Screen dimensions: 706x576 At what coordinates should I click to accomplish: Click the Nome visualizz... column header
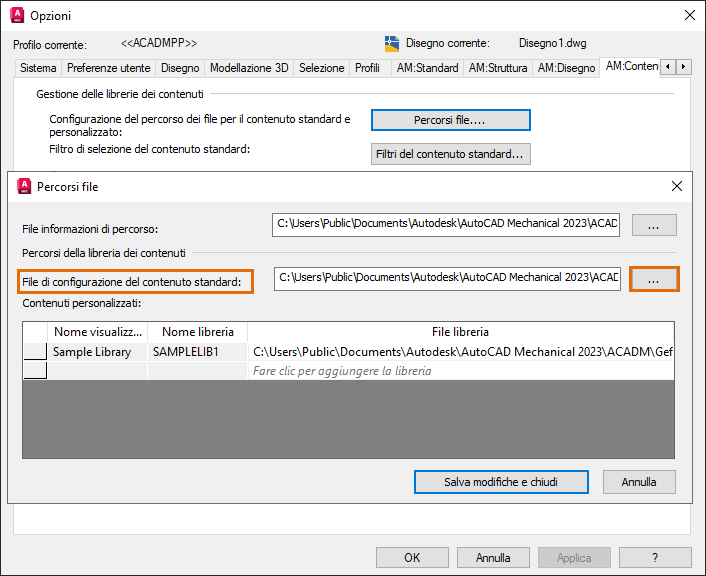point(98,332)
